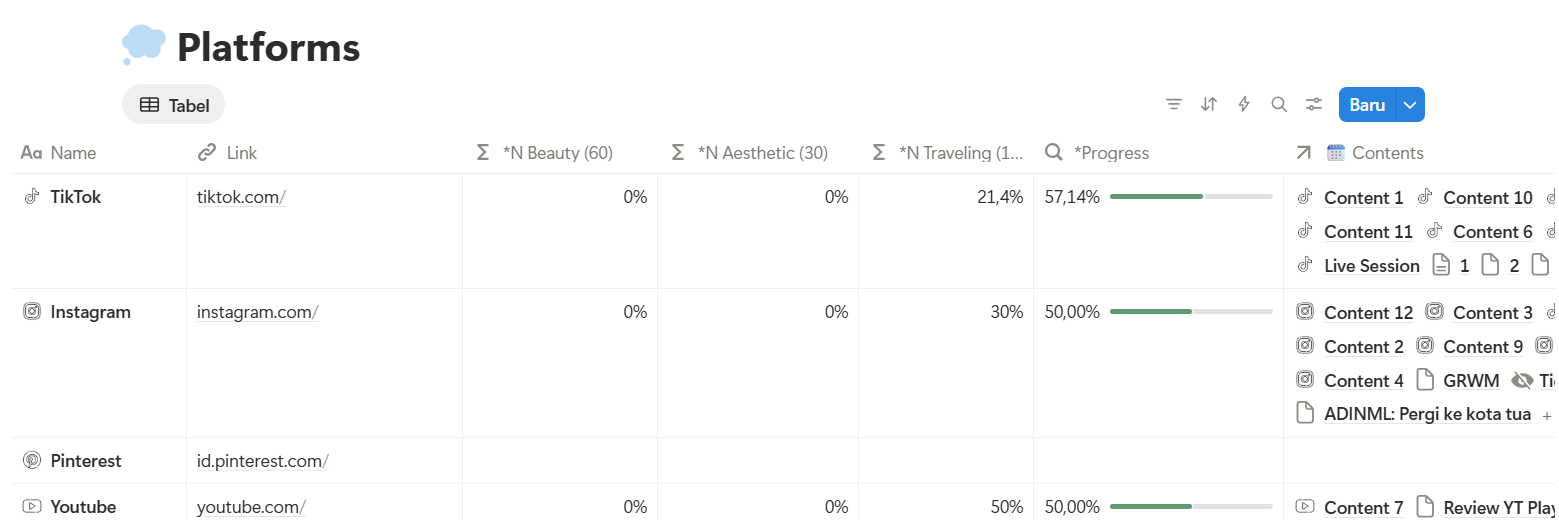Open the id.pinterest.com/ link
The image size is (1559, 520).
(x=263, y=461)
